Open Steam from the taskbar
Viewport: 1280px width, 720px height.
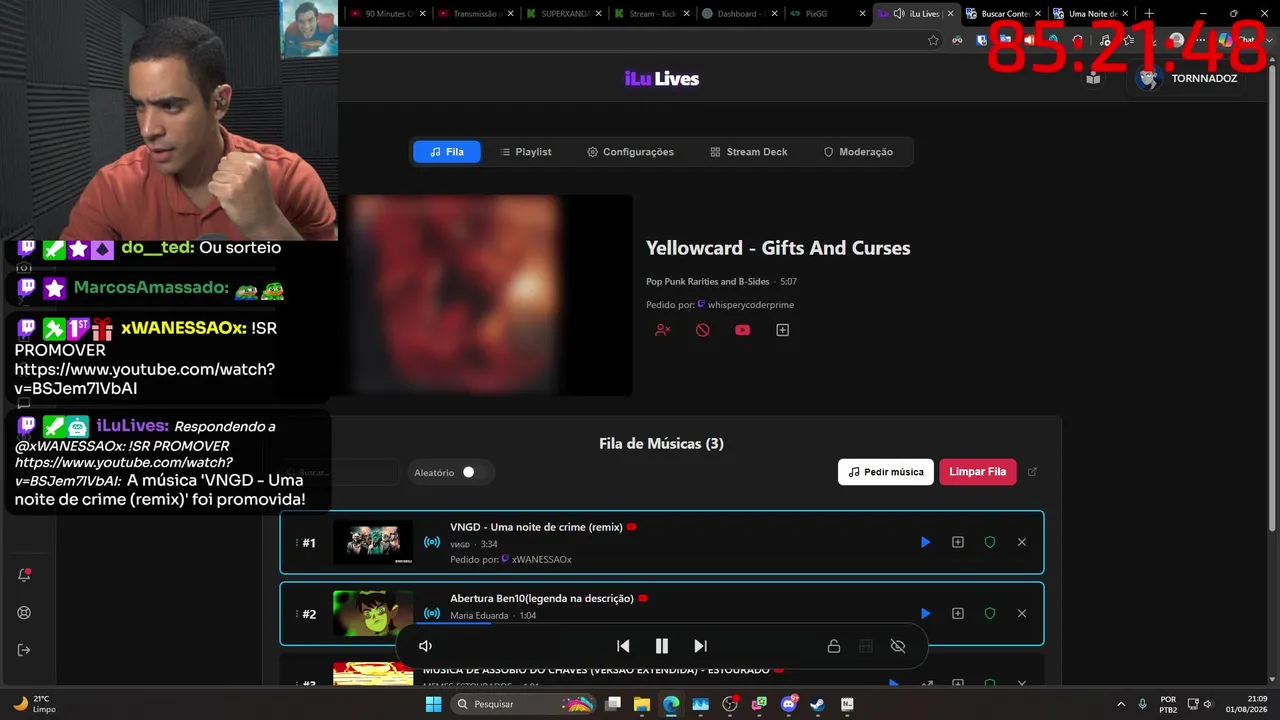[818, 704]
